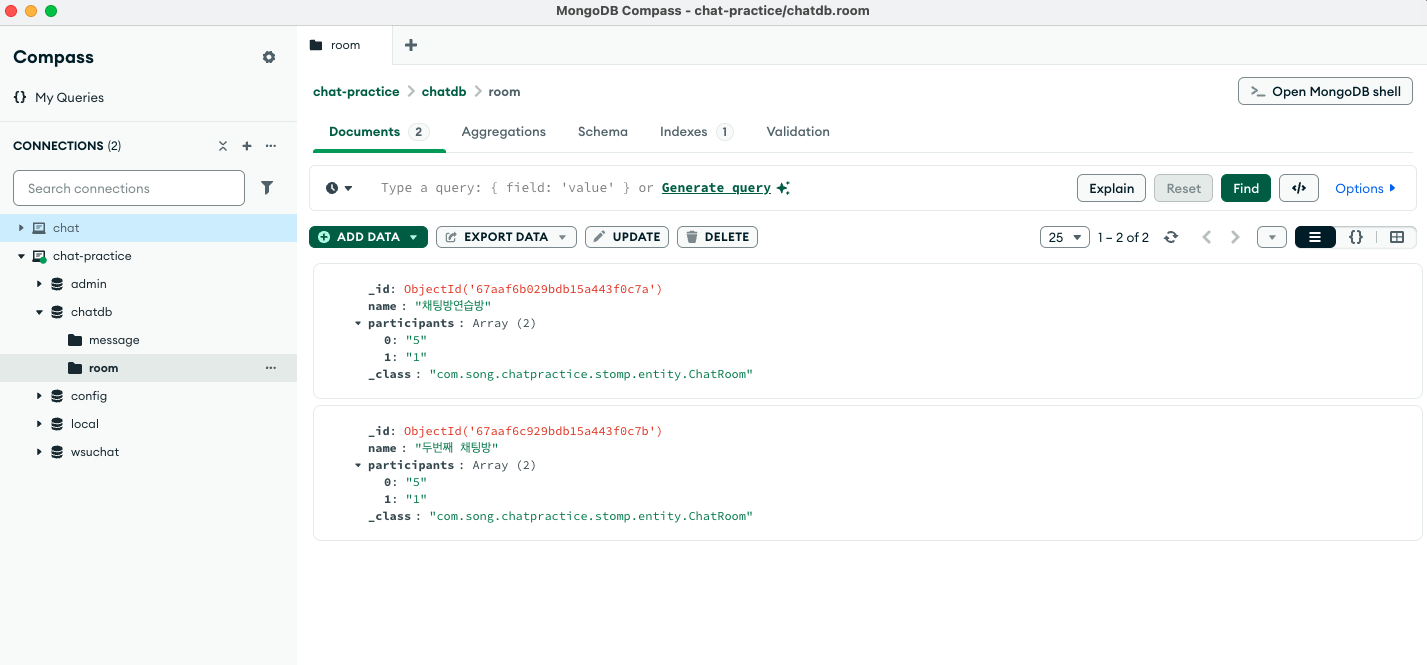This screenshot has height=665, width=1427.
Task: Open connections more options ellipsis
Action: (x=270, y=146)
